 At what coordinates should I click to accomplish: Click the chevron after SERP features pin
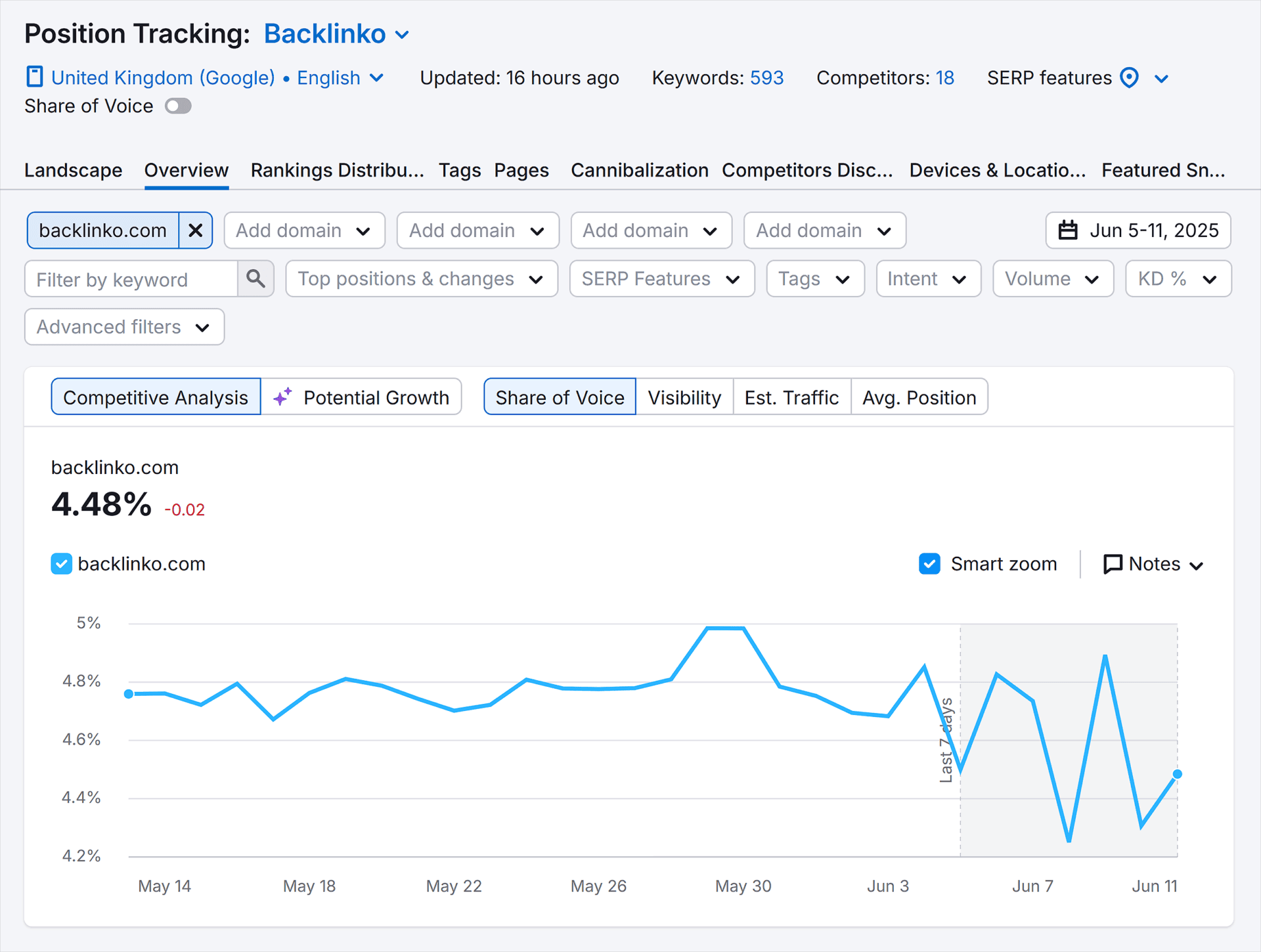pyautogui.click(x=1161, y=79)
